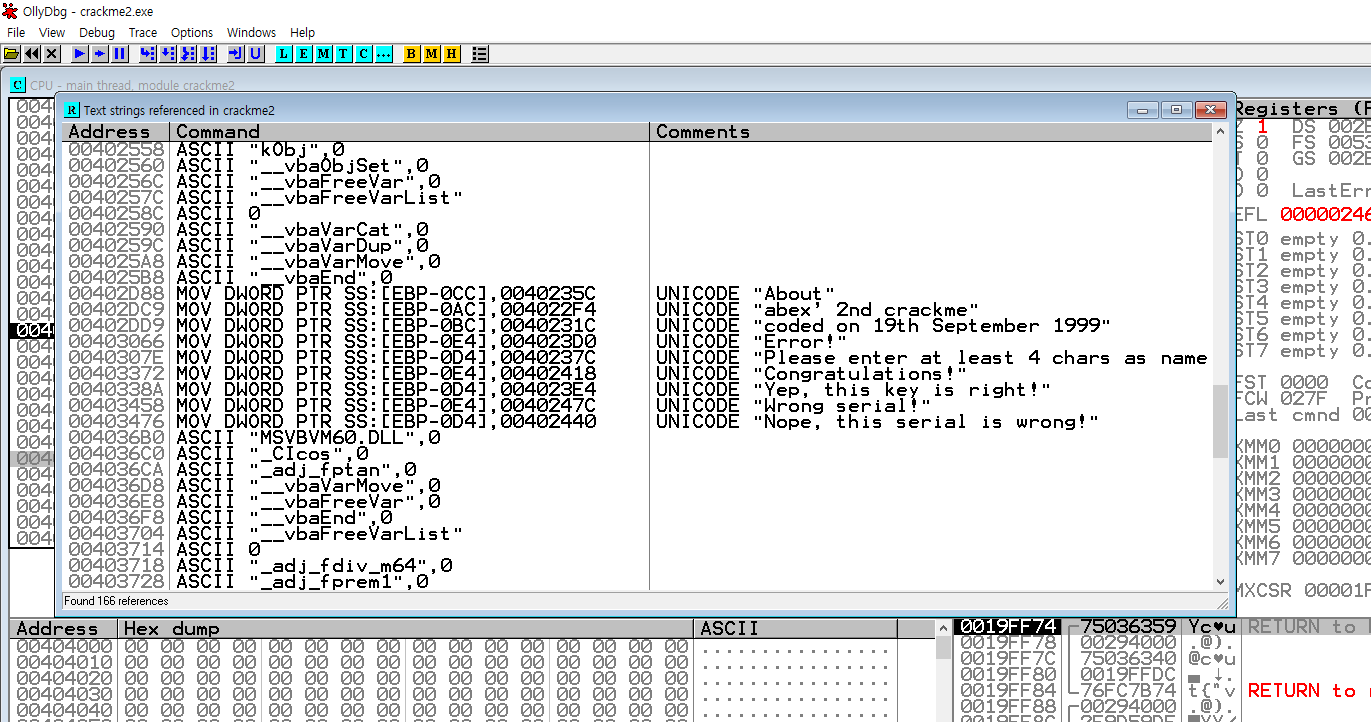Show Log window with L icon
Screen dimensions: 1371x722
click(x=284, y=53)
